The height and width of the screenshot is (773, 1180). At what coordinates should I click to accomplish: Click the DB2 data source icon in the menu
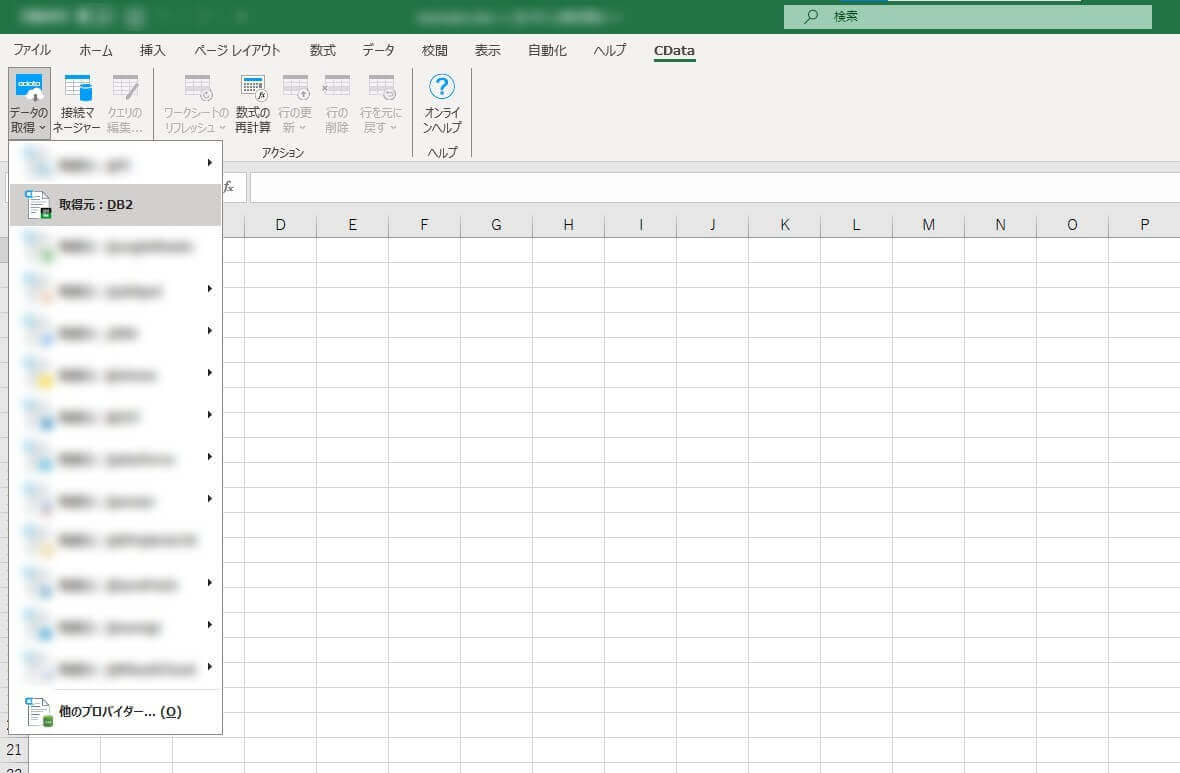[38, 203]
